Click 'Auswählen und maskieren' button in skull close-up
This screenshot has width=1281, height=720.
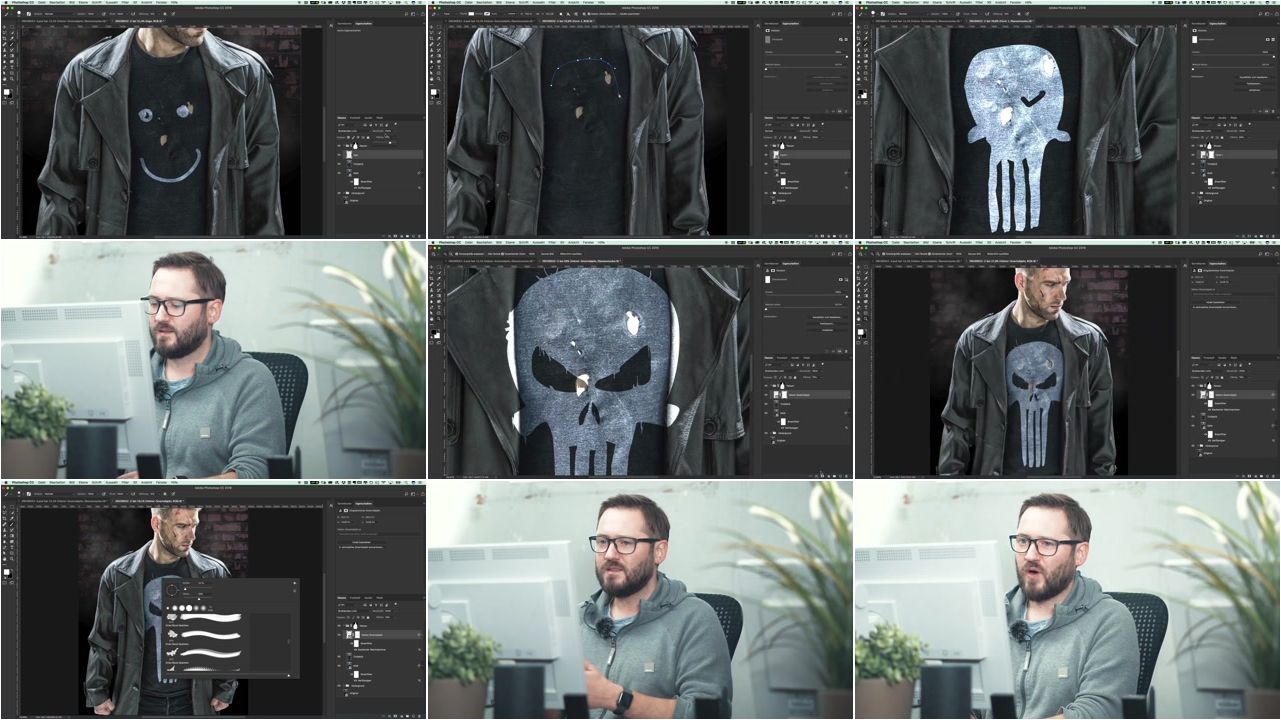(827, 317)
